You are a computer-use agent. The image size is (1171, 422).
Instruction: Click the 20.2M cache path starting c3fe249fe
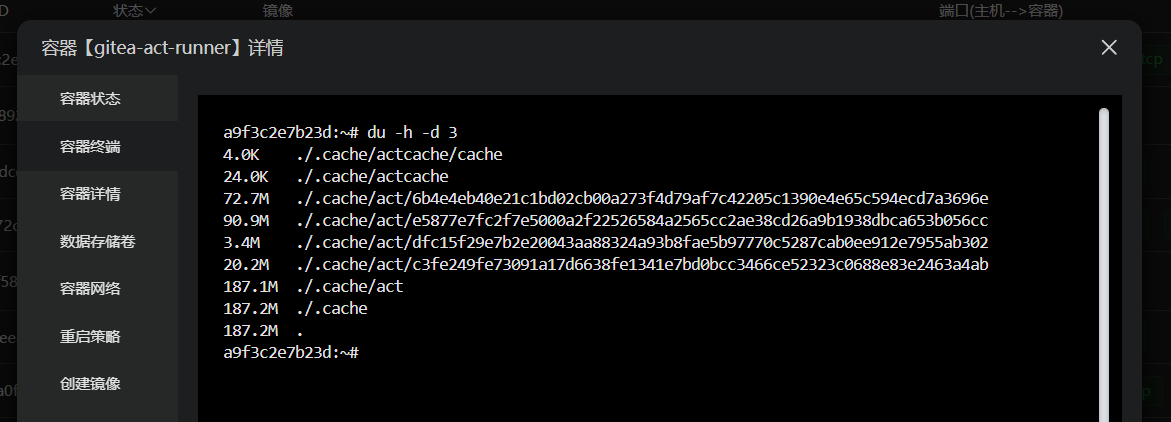pyautogui.click(x=642, y=264)
